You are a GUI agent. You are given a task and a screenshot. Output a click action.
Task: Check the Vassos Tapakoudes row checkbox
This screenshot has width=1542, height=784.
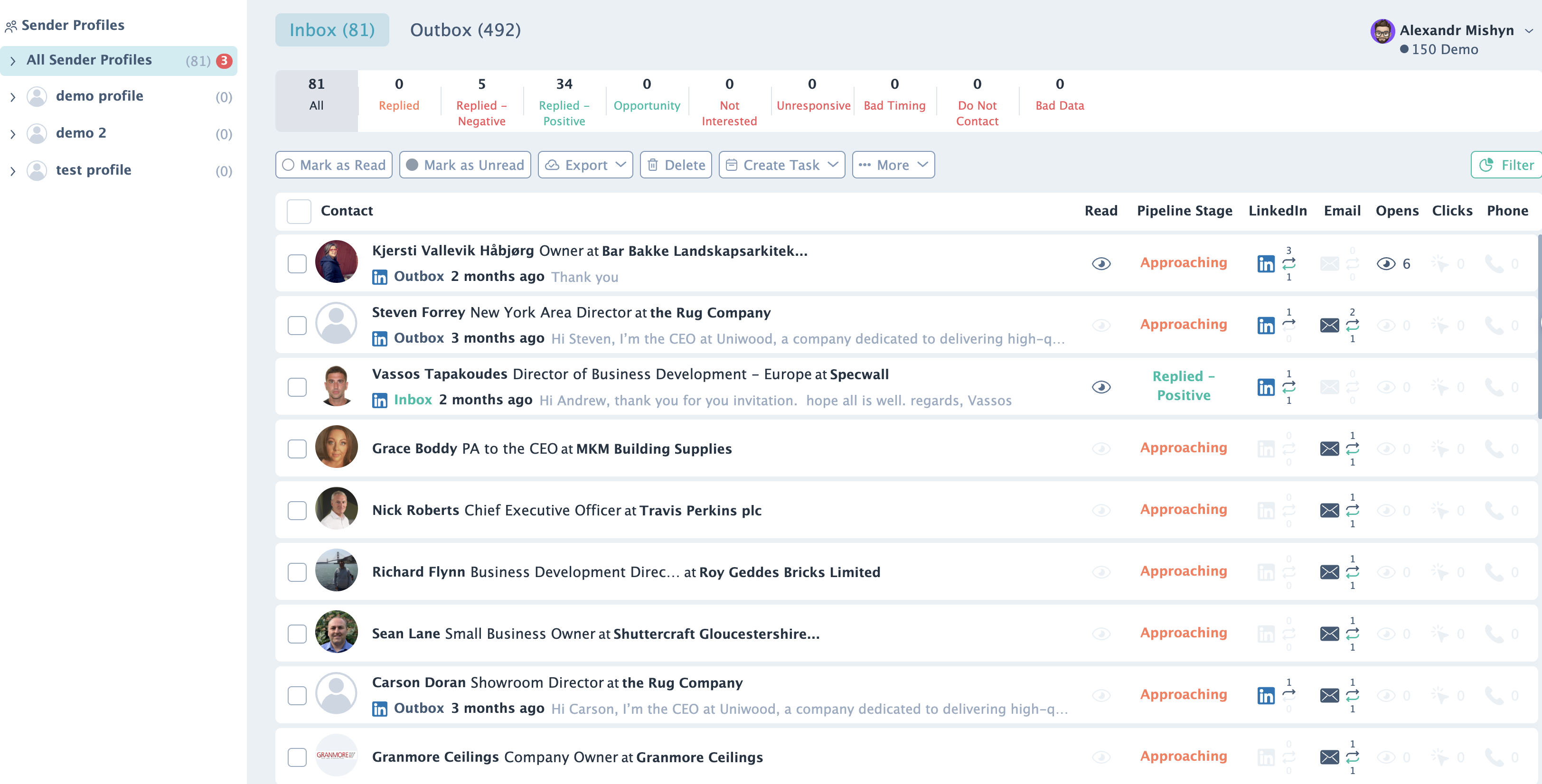297,387
